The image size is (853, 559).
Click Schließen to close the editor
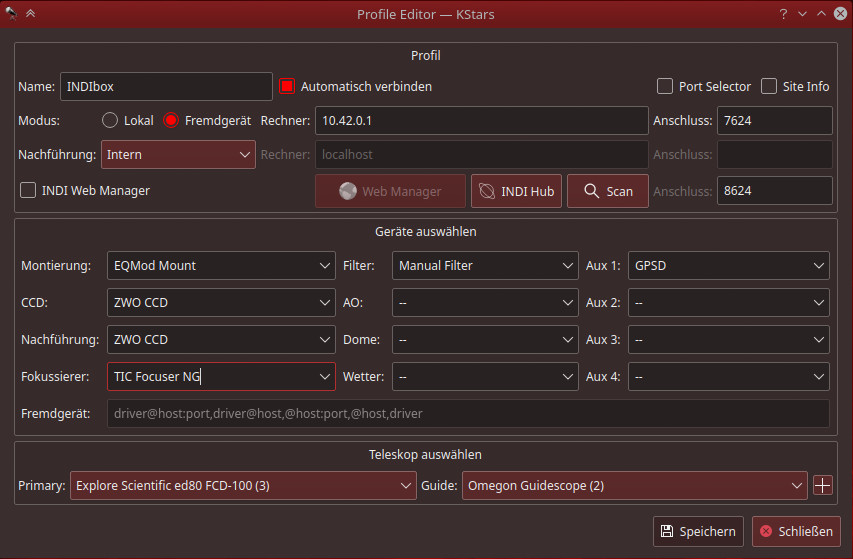pyautogui.click(x=796, y=532)
